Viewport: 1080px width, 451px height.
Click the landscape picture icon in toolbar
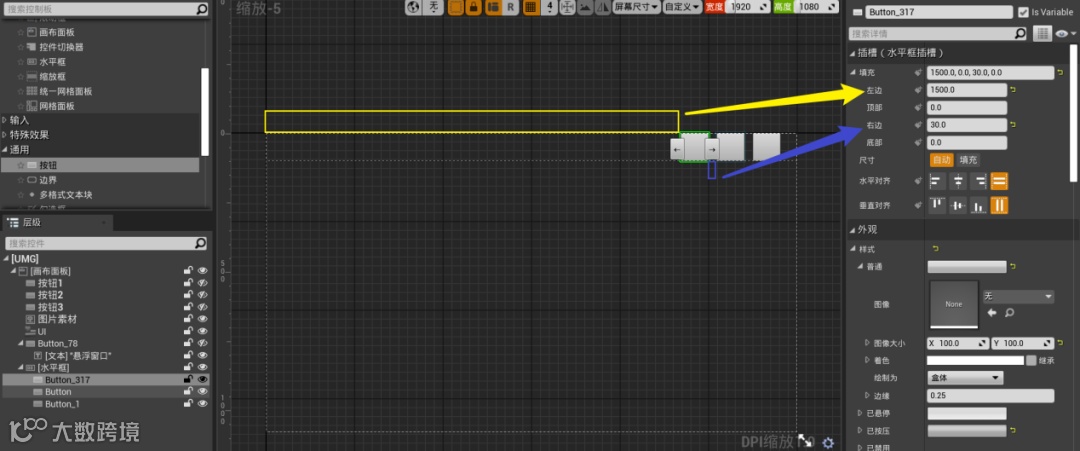pos(585,7)
